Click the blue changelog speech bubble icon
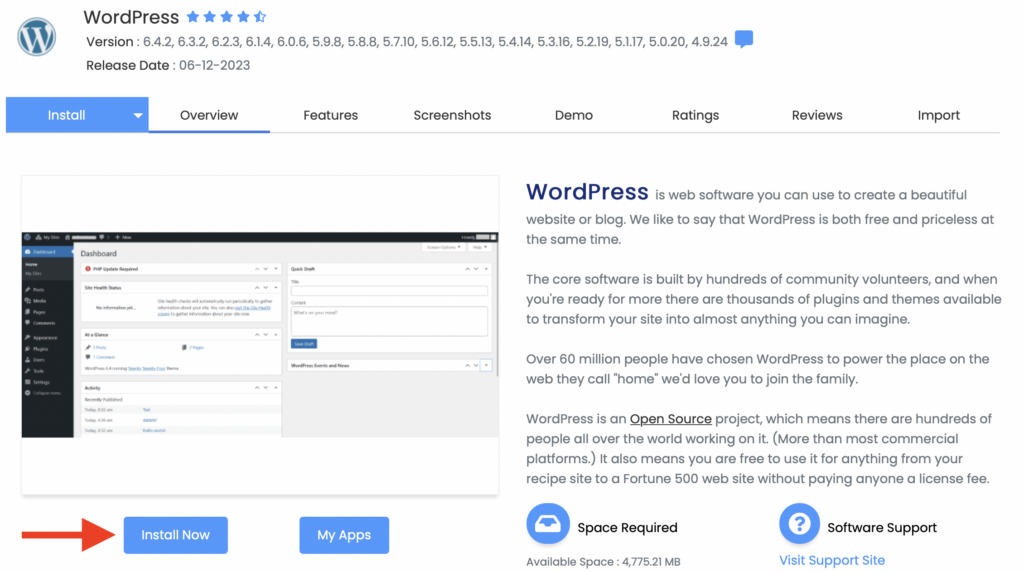 743,40
